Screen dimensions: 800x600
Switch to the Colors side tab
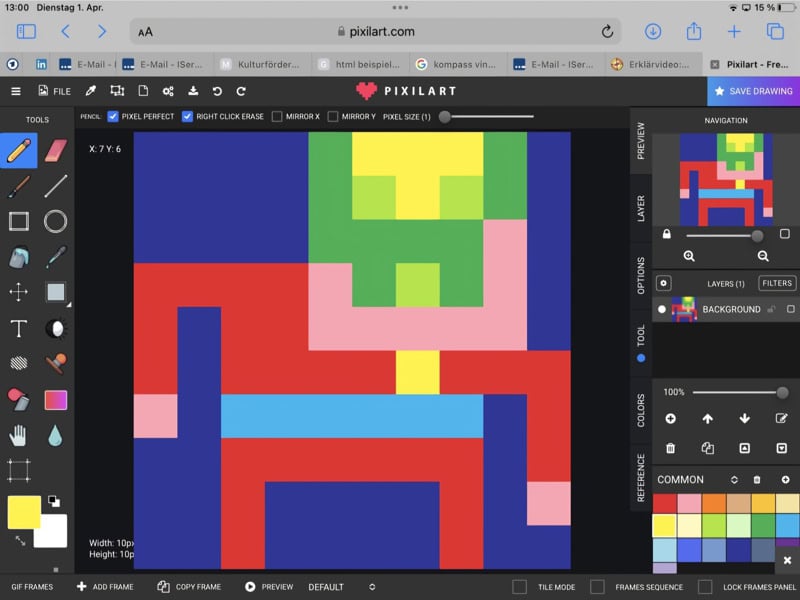(x=641, y=410)
